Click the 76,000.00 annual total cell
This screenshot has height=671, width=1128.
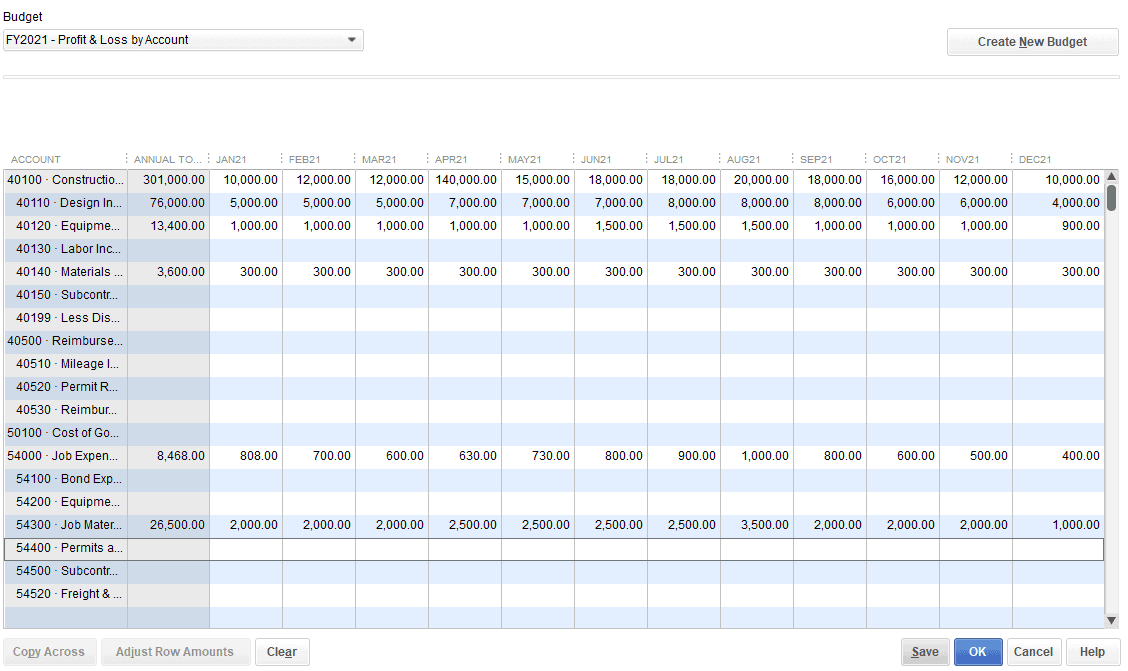point(168,203)
